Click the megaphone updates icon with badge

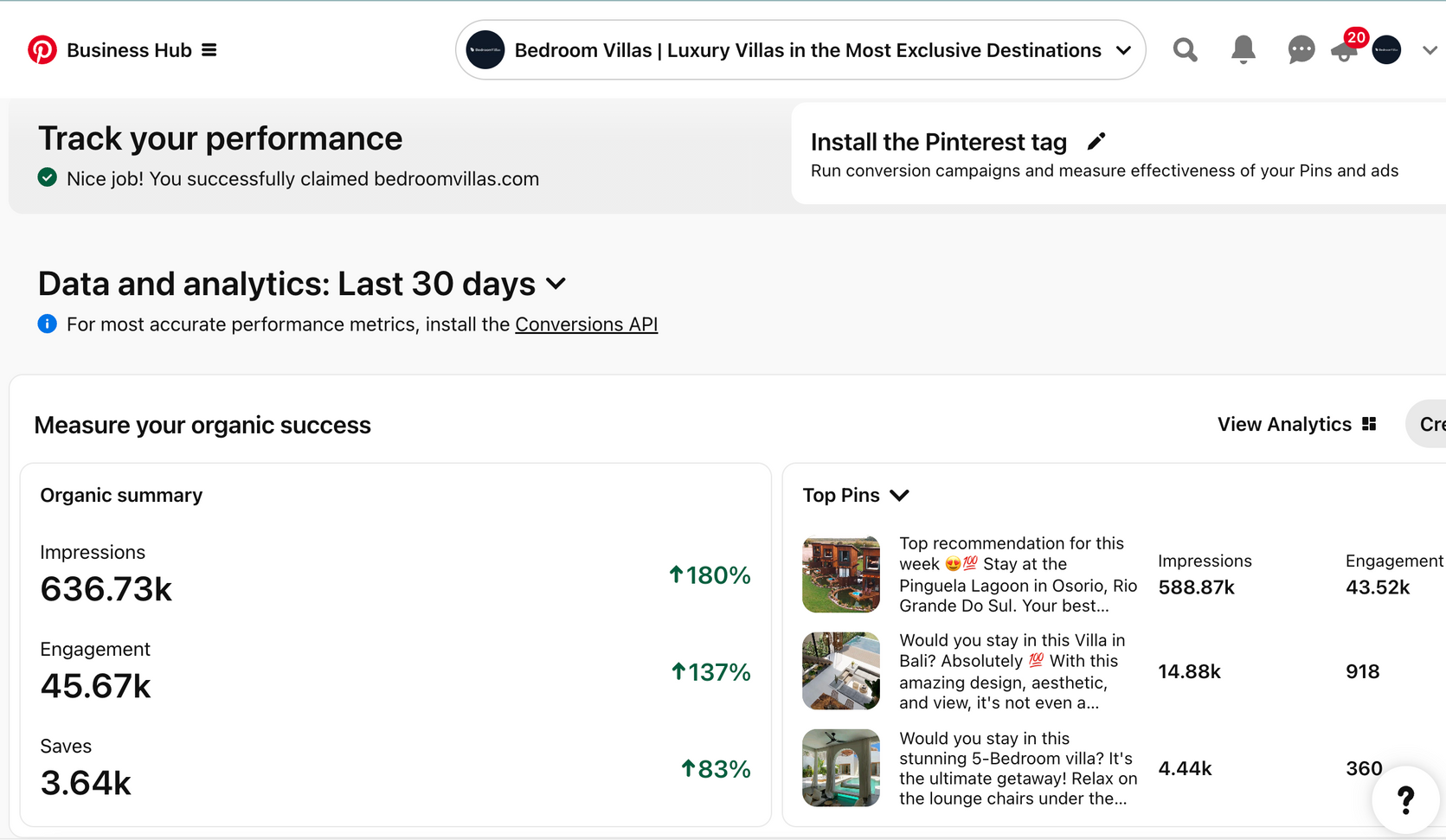pos(1347,47)
